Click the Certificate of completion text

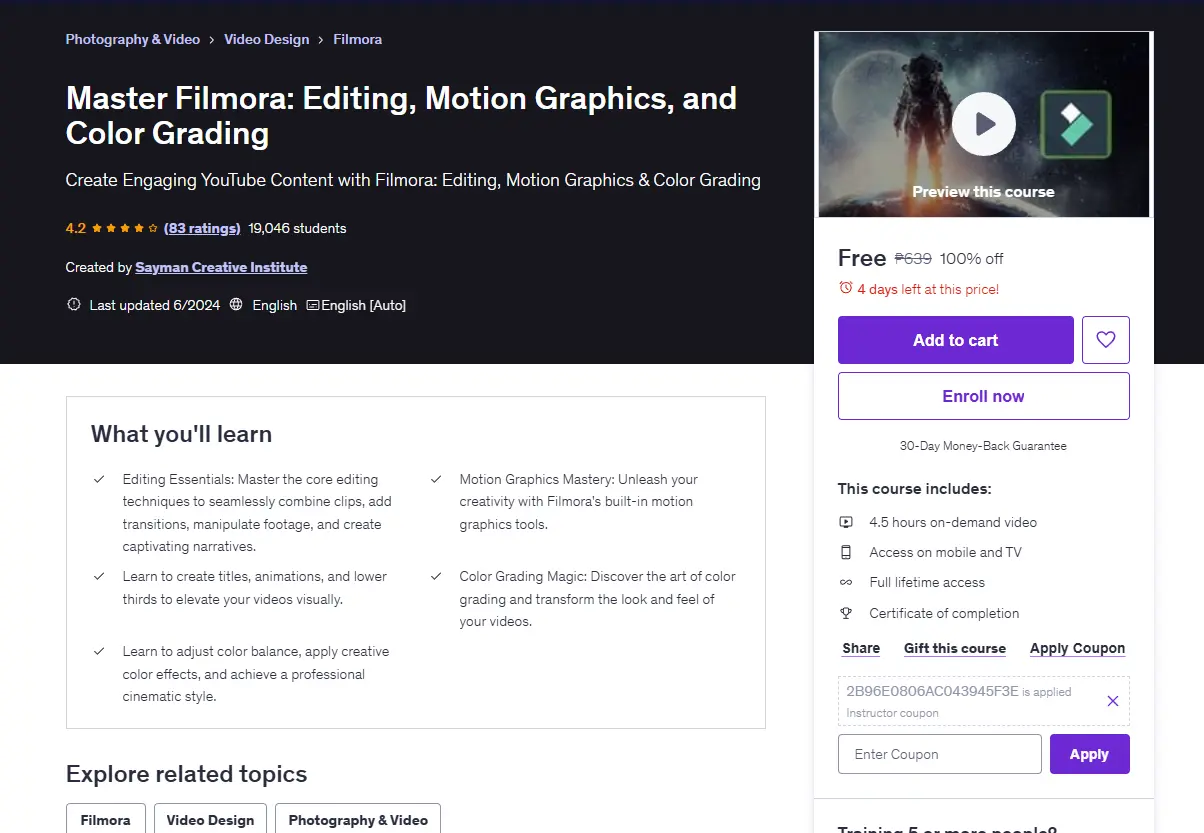point(945,613)
